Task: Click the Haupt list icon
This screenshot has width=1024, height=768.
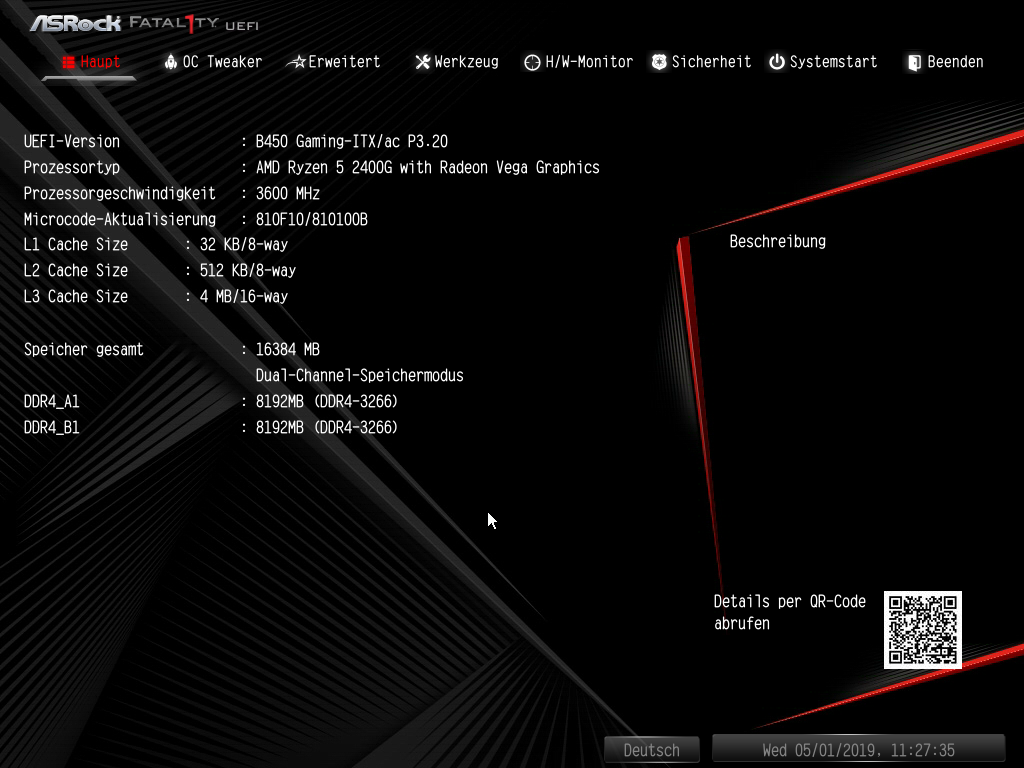Action: (69, 62)
